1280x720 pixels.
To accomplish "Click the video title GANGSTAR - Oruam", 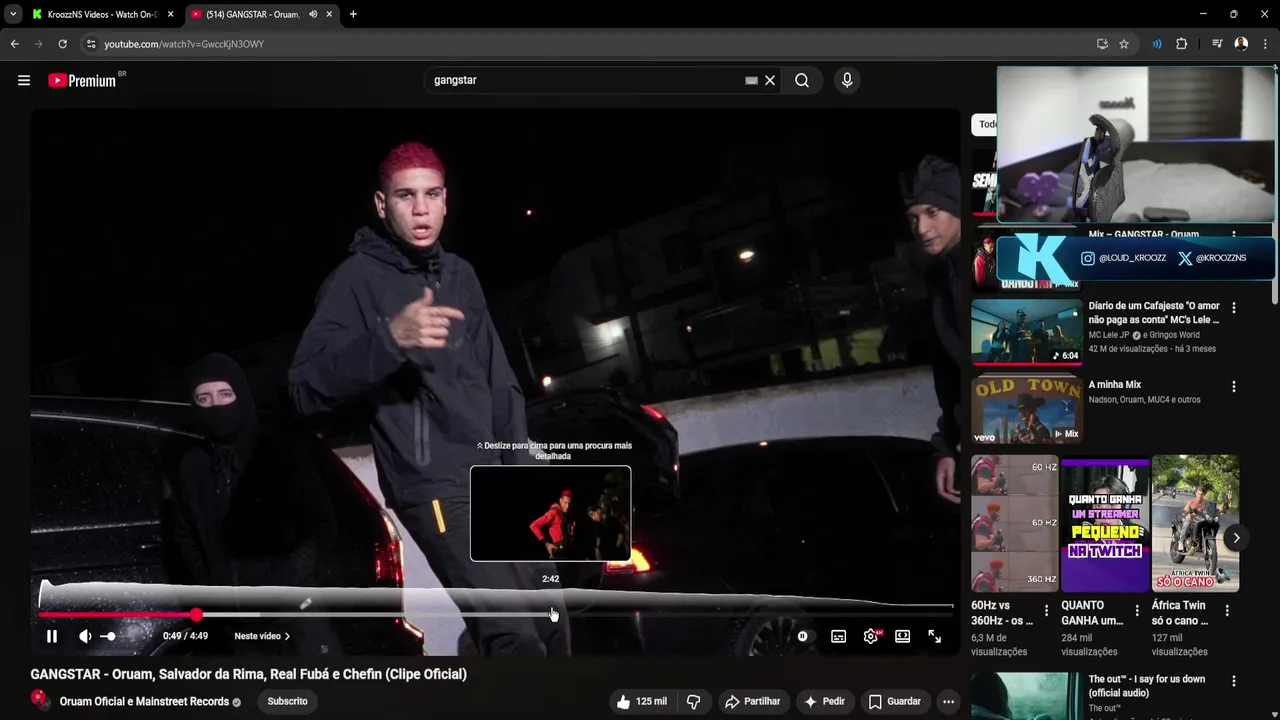I will pyautogui.click(x=248, y=674).
